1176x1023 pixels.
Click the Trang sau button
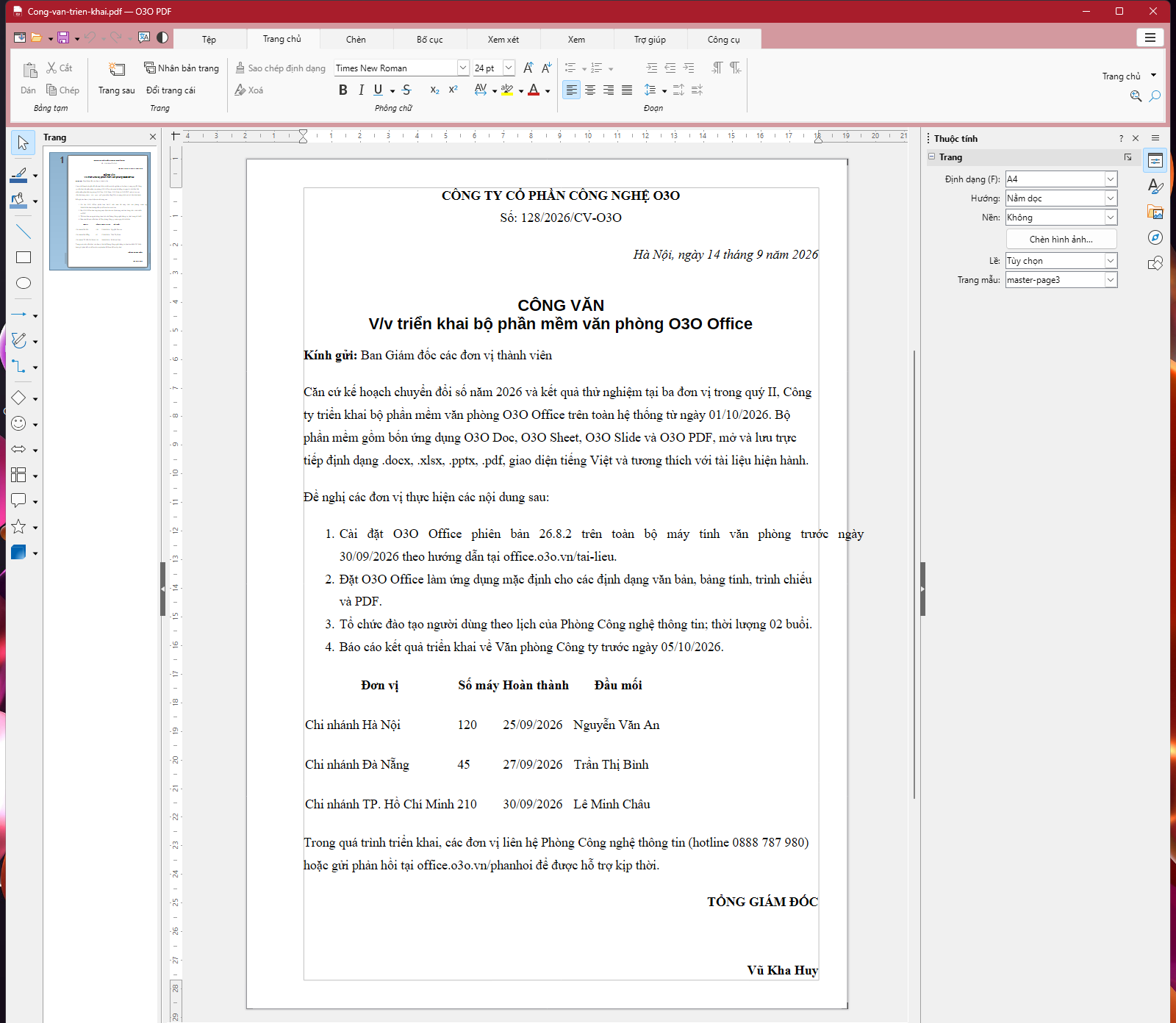click(x=117, y=79)
